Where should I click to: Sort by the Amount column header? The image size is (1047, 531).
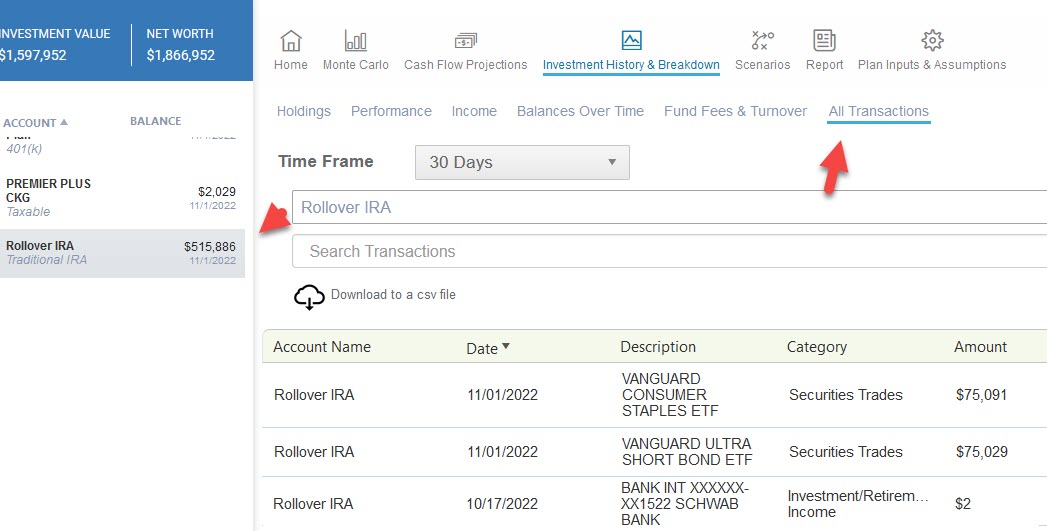pyautogui.click(x=980, y=347)
